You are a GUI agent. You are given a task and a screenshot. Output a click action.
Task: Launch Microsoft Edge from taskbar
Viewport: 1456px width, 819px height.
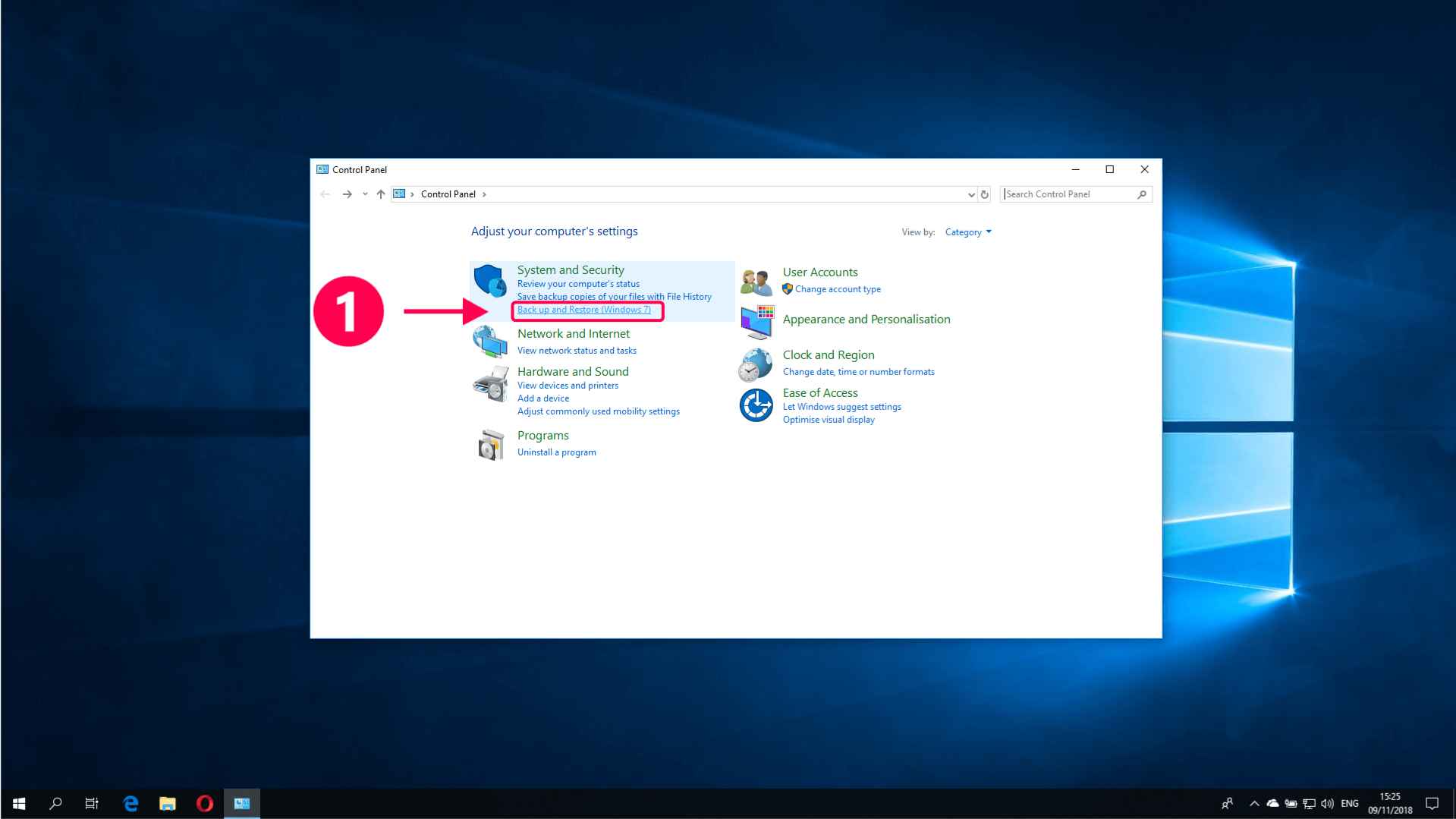pos(131,803)
